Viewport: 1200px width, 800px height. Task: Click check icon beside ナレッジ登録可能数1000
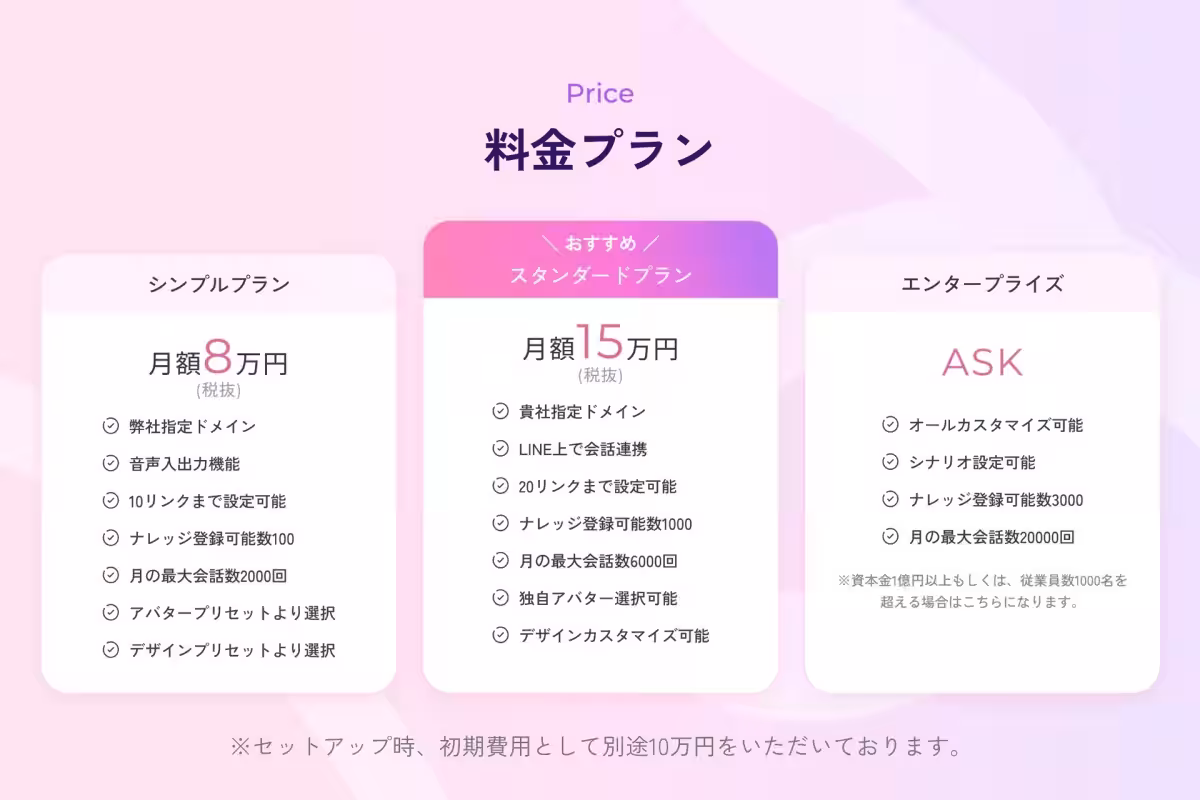point(501,523)
